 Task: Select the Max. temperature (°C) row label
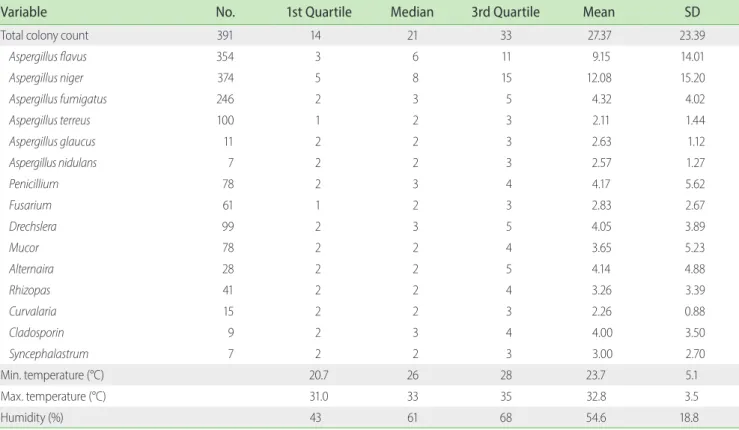pos(53,396)
